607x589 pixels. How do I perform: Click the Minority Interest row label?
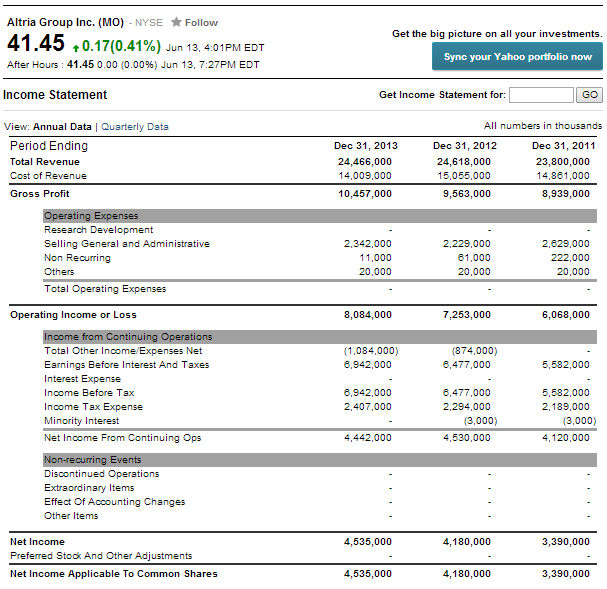tap(82, 421)
